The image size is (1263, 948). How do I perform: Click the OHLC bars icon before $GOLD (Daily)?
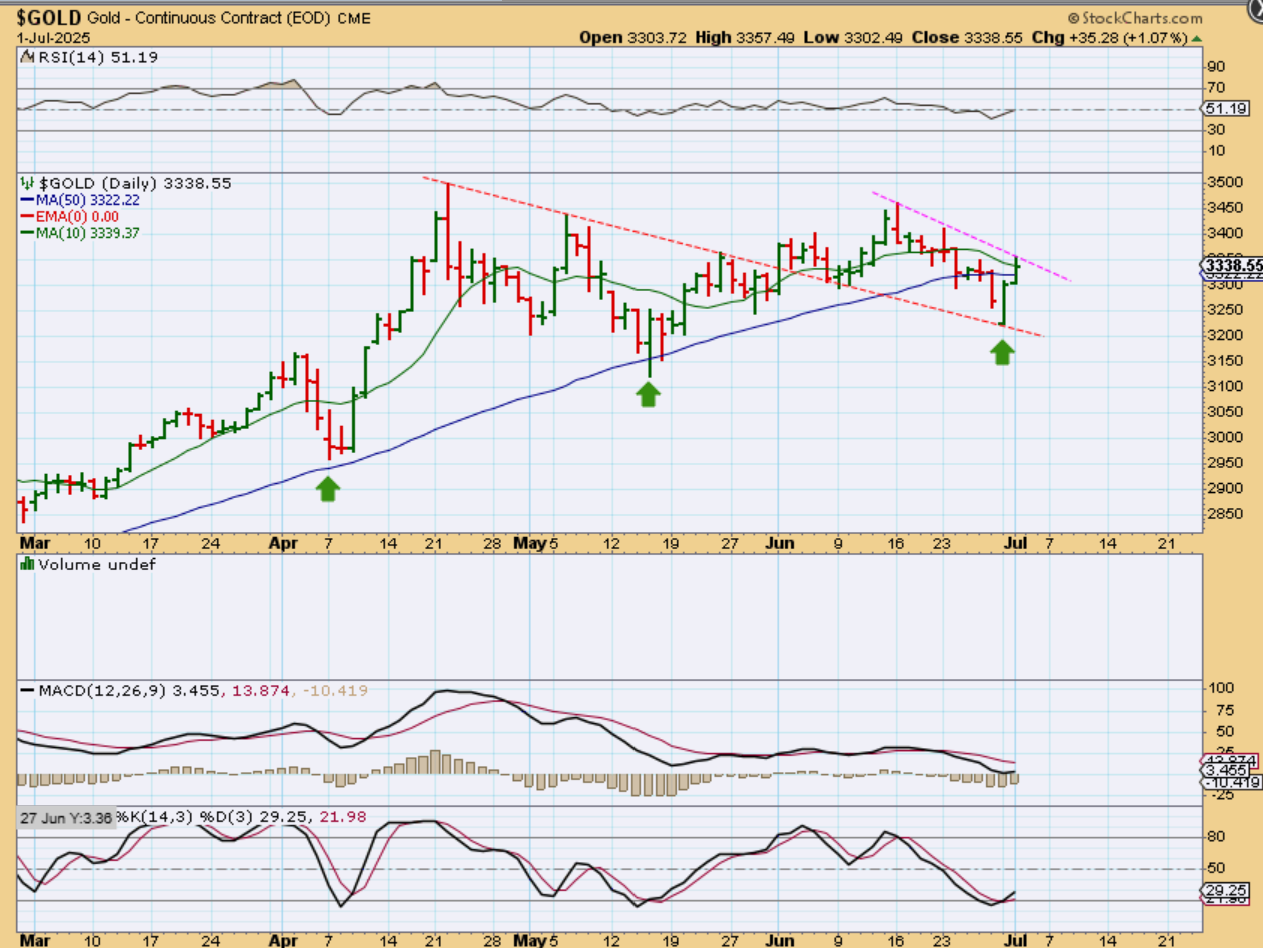27,184
